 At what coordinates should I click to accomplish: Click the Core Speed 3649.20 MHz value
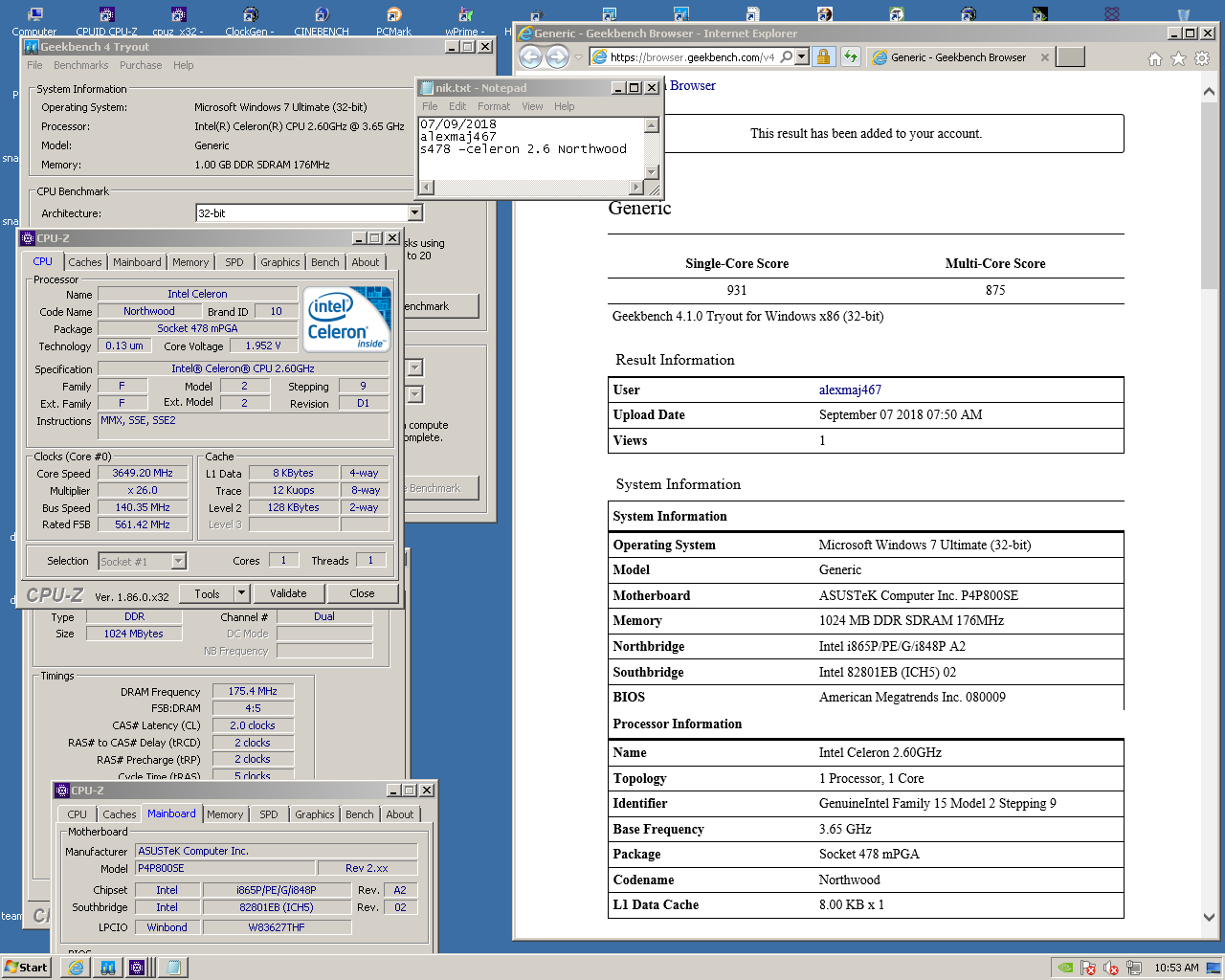point(143,473)
